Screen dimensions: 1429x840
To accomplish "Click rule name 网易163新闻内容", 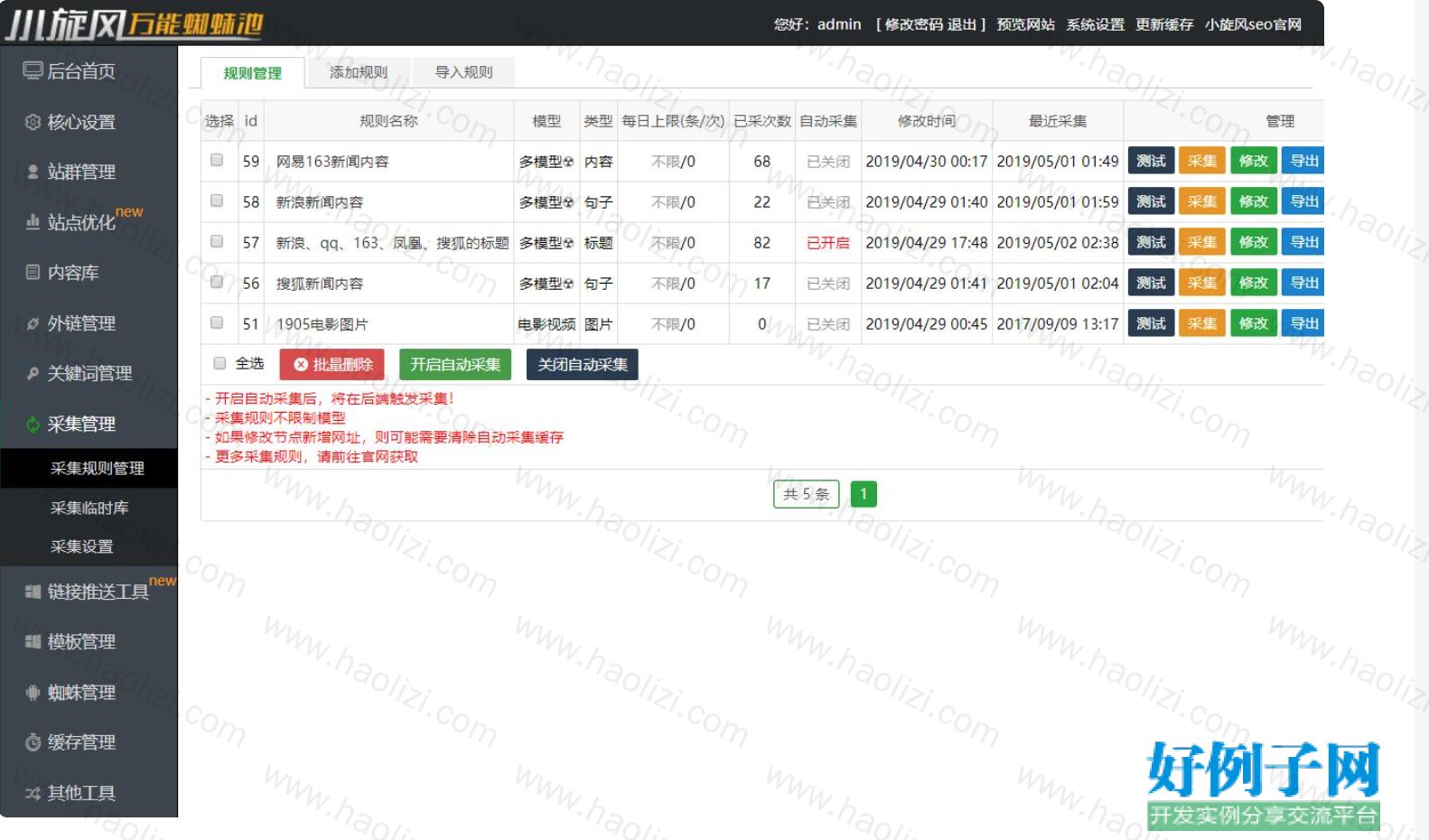I will point(332,162).
